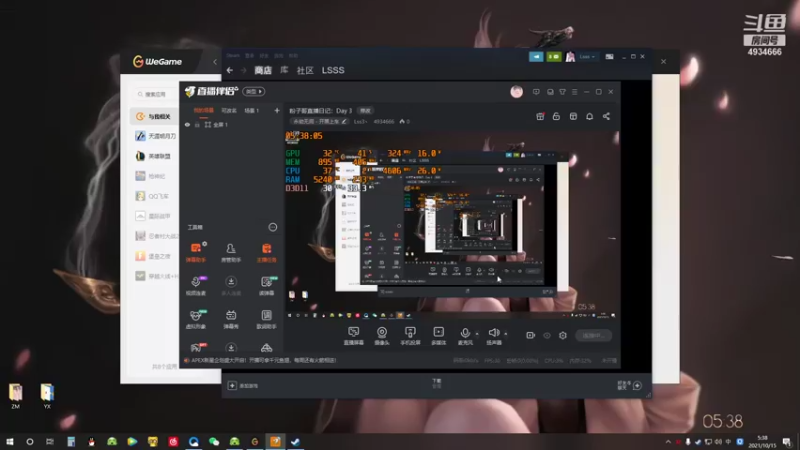Click the Steam icon in the taskbar
The width and height of the screenshot is (800, 450).
[295, 441]
